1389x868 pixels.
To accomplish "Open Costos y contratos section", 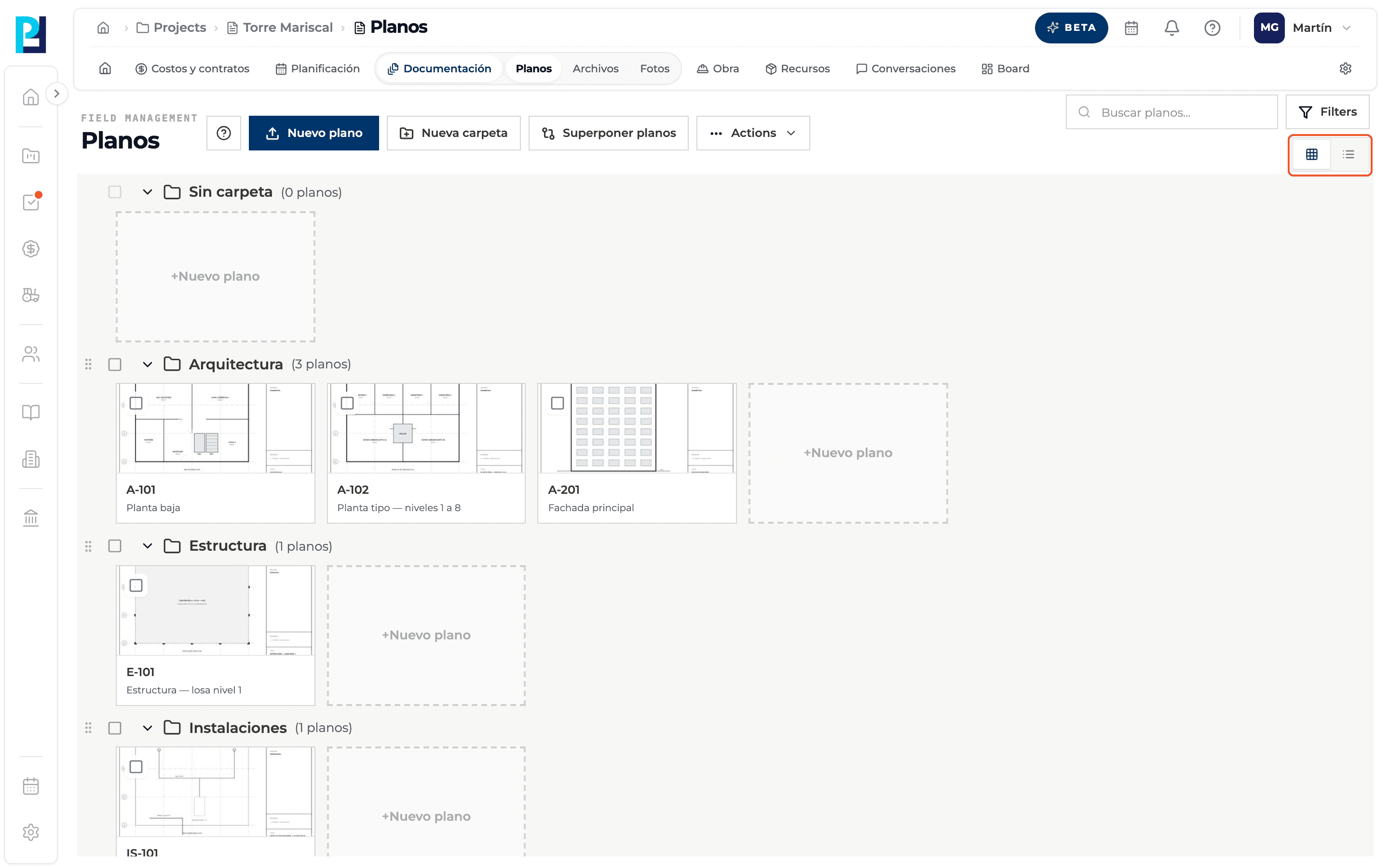I will [x=192, y=68].
